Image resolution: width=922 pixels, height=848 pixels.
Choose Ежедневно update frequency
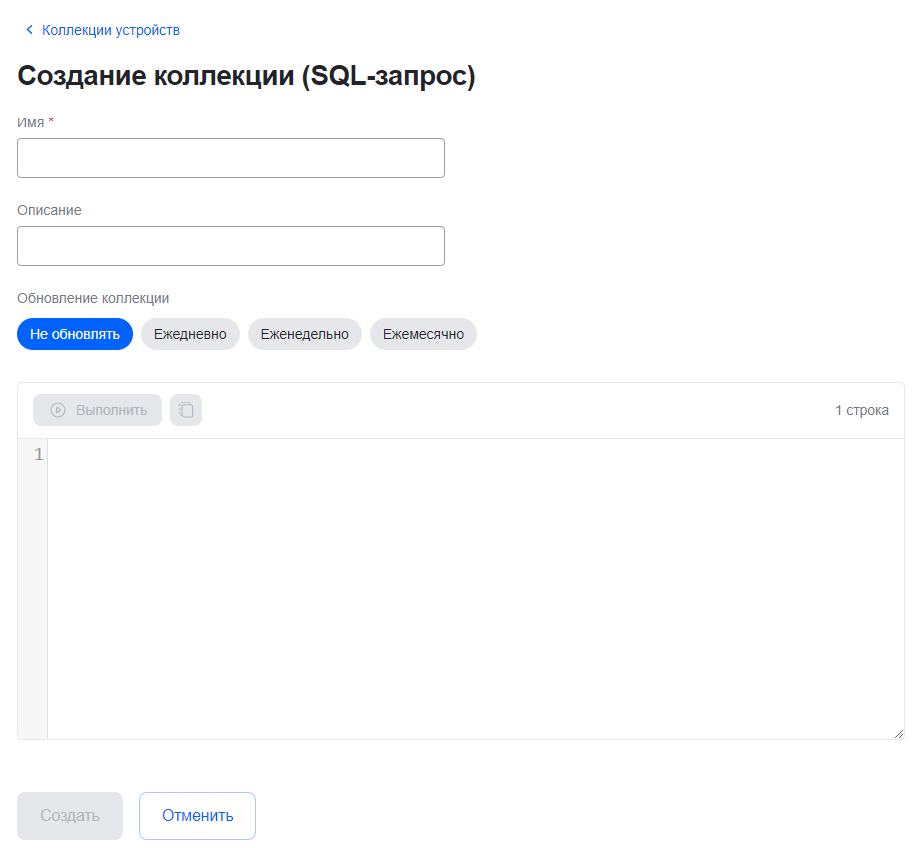pyautogui.click(x=190, y=334)
